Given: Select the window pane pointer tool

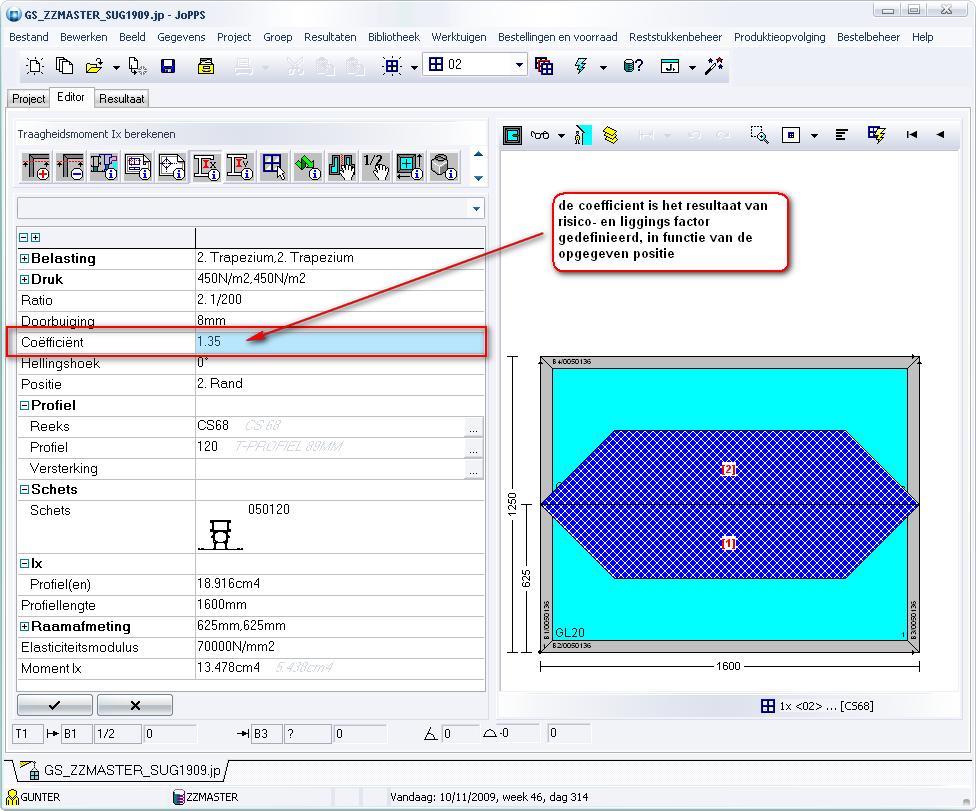Looking at the screenshot, I should (x=274, y=167).
